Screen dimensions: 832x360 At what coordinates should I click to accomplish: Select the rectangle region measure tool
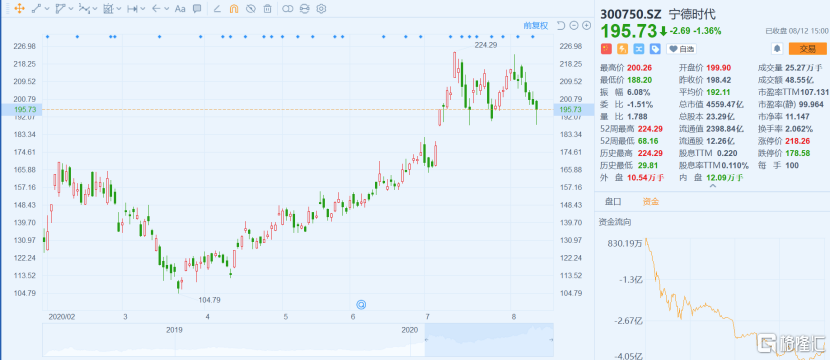(x=108, y=8)
